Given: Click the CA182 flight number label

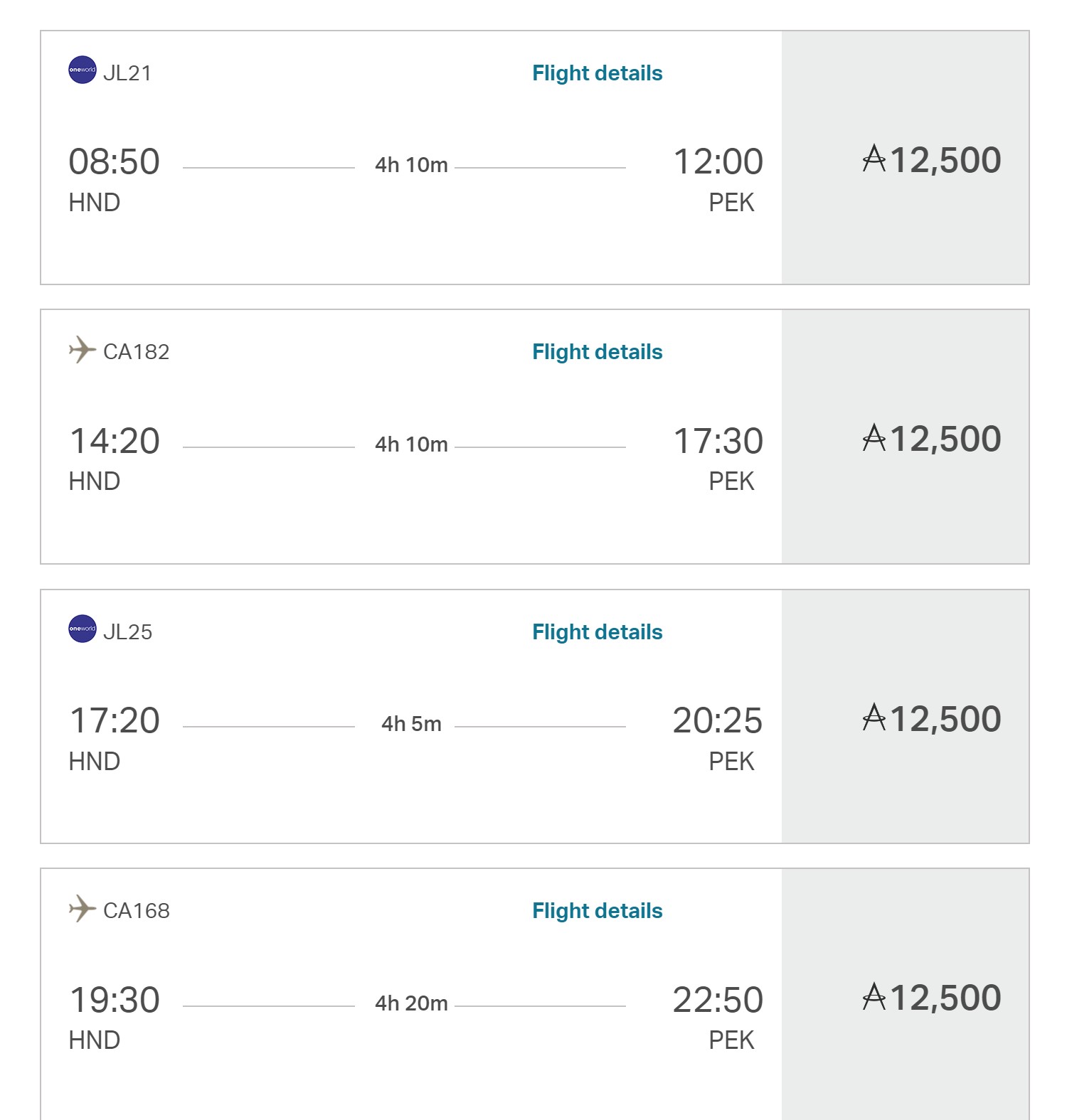Looking at the screenshot, I should tap(137, 352).
